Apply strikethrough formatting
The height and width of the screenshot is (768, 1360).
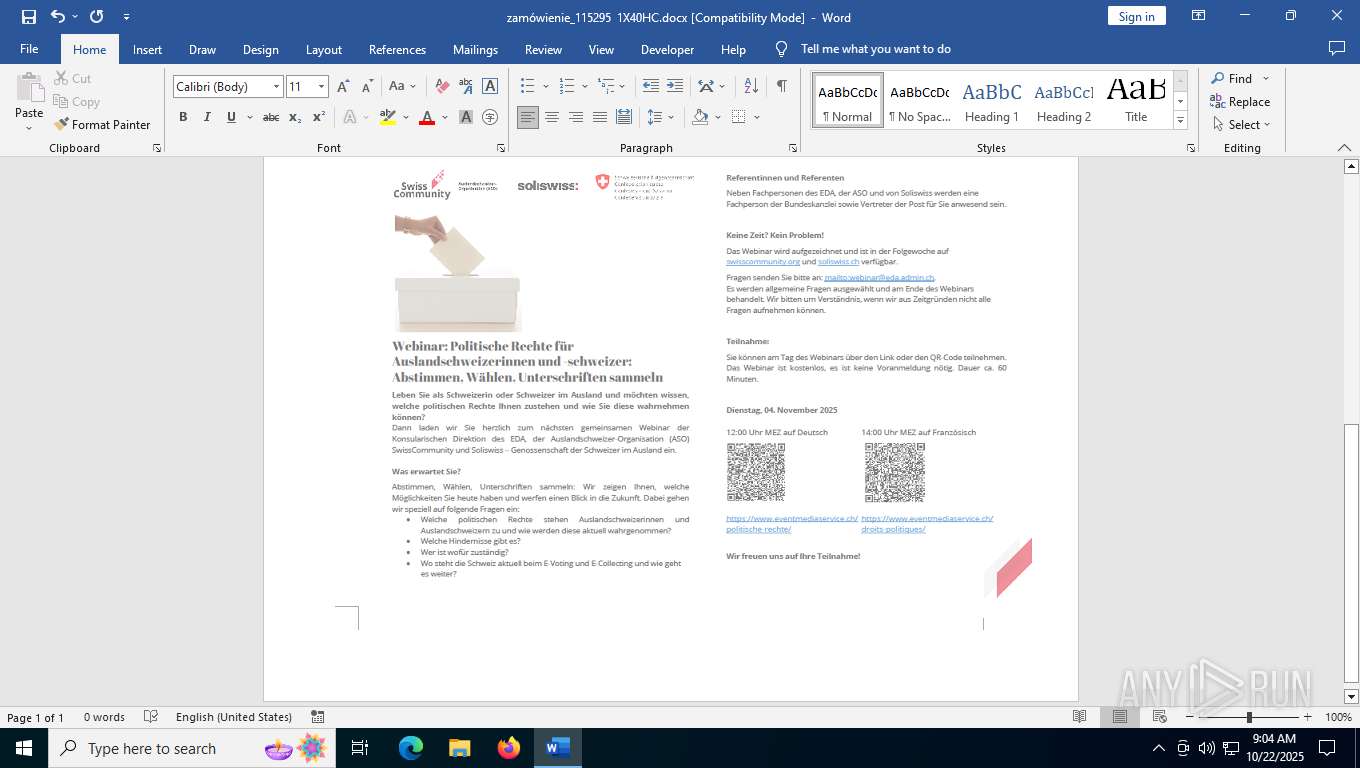[x=271, y=117]
